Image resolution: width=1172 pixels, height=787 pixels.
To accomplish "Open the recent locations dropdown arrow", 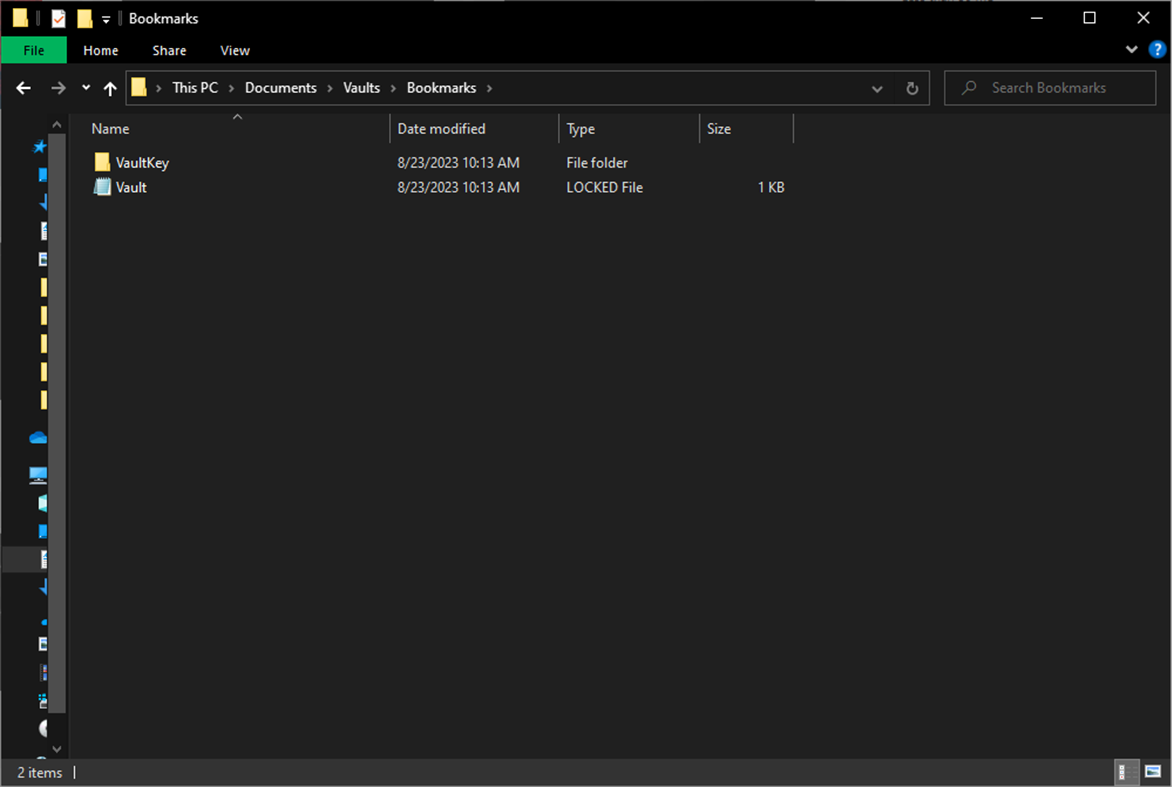I will click(86, 88).
